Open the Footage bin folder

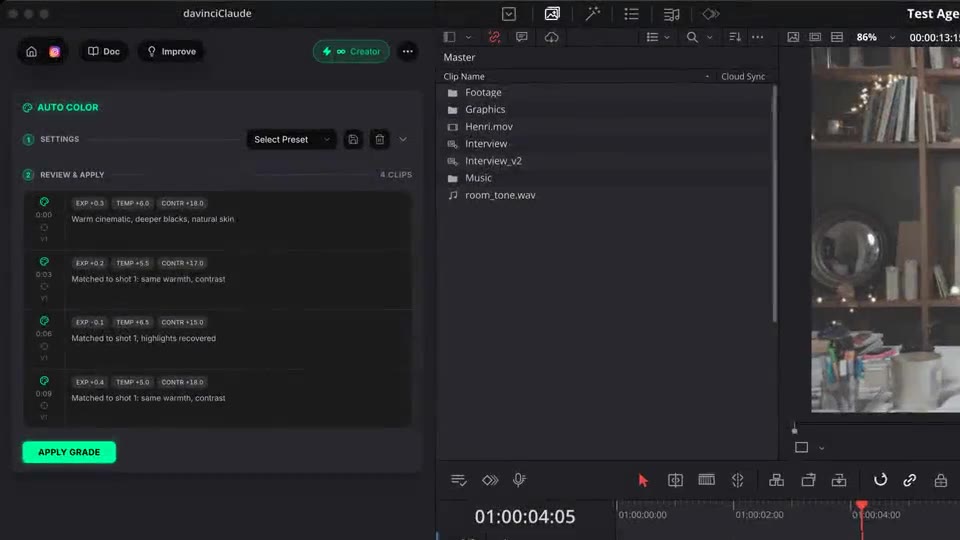point(483,92)
